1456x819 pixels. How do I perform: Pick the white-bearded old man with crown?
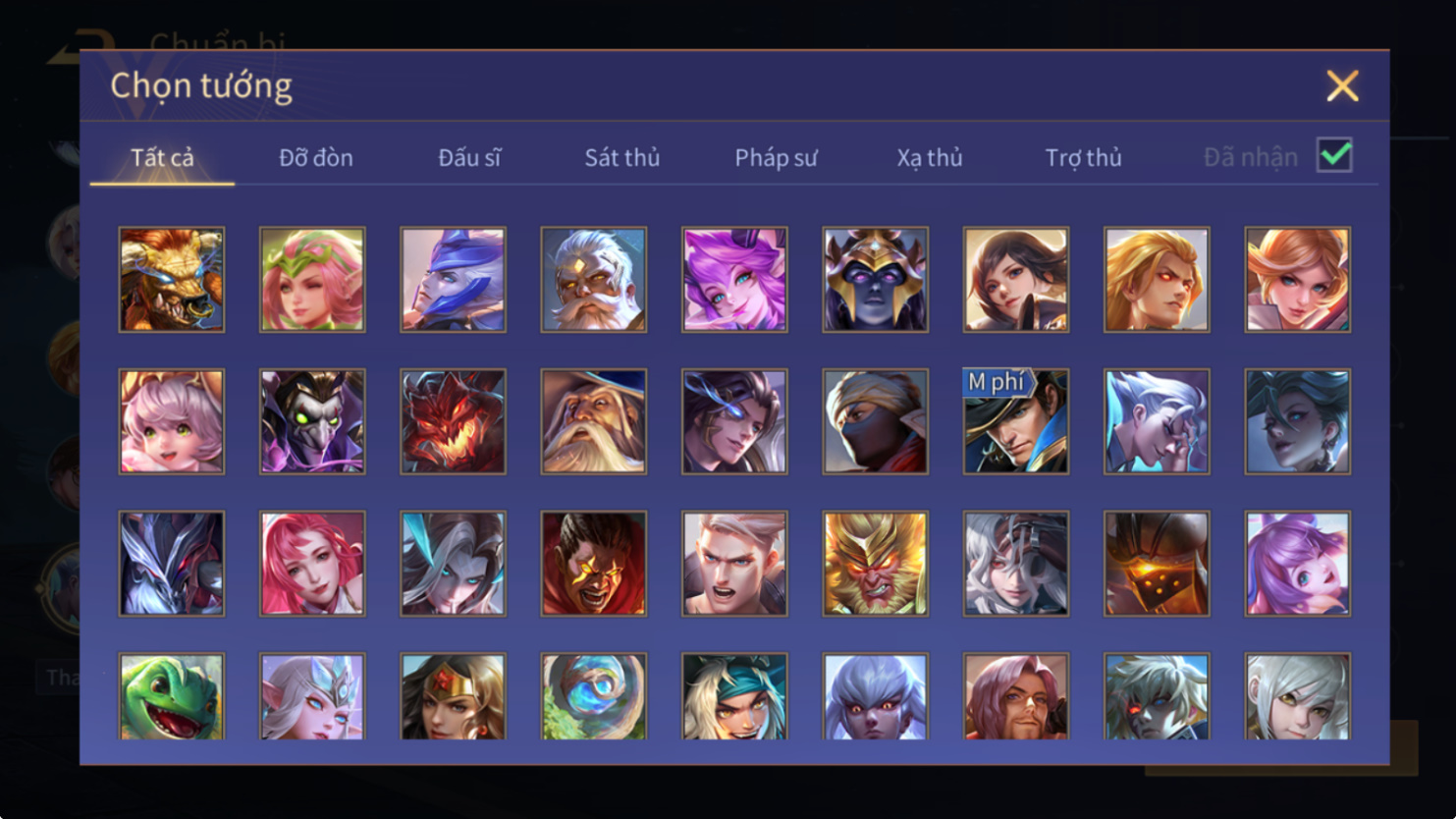[594, 280]
